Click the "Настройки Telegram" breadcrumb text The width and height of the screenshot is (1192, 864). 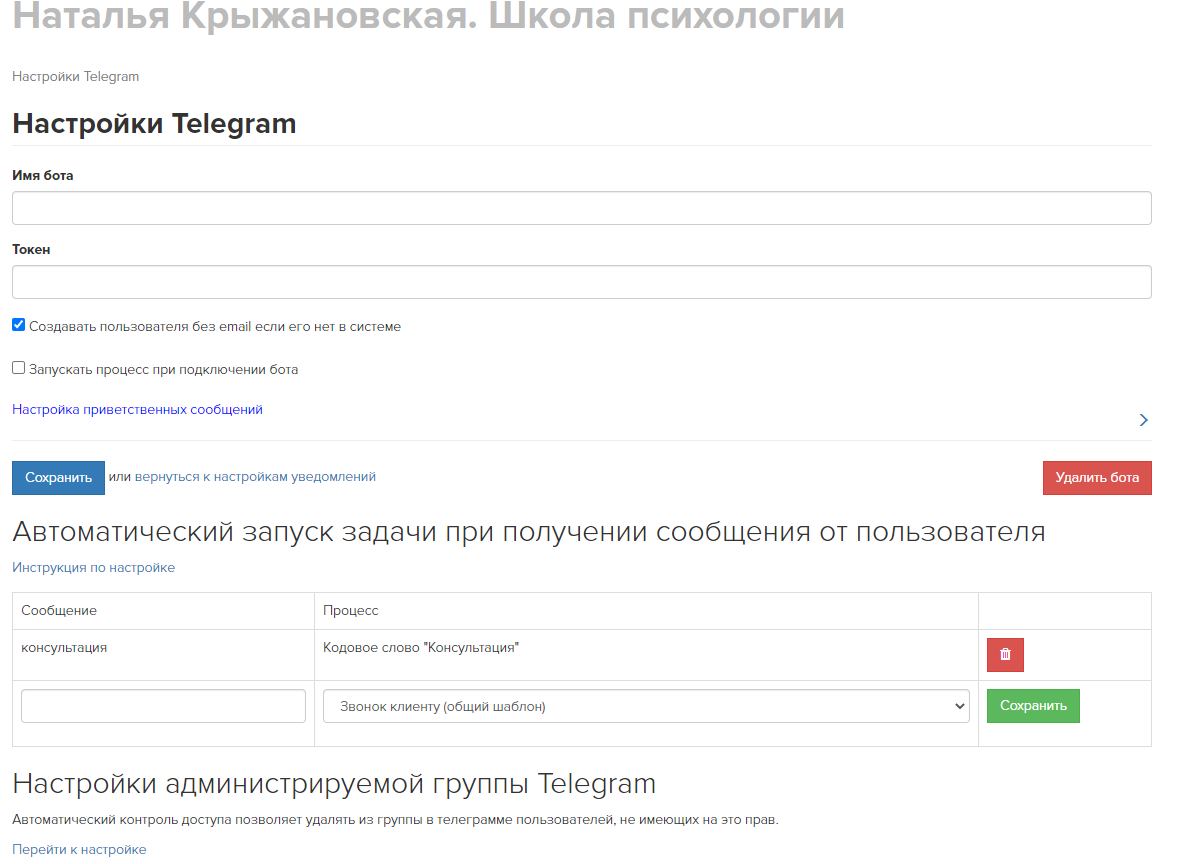click(x=75, y=77)
